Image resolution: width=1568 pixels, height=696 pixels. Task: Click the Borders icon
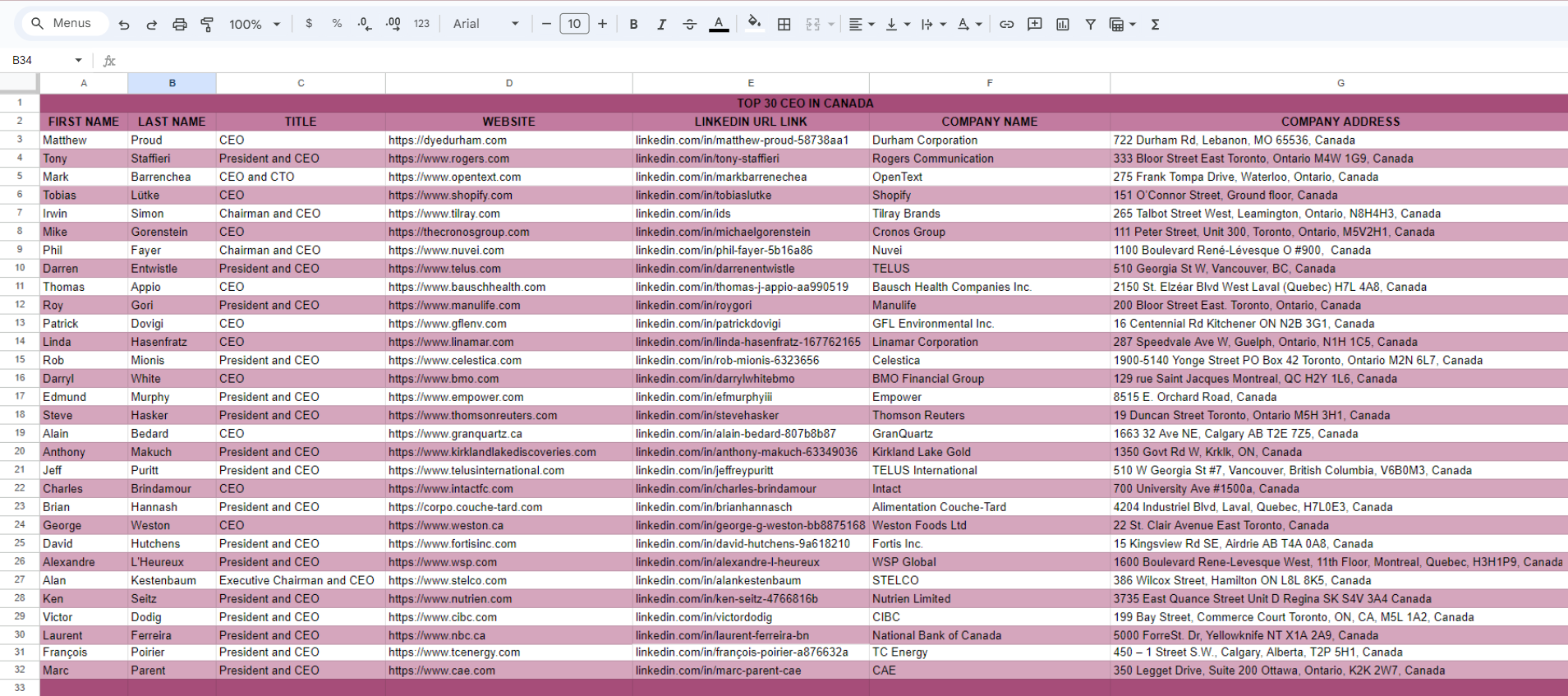click(784, 25)
